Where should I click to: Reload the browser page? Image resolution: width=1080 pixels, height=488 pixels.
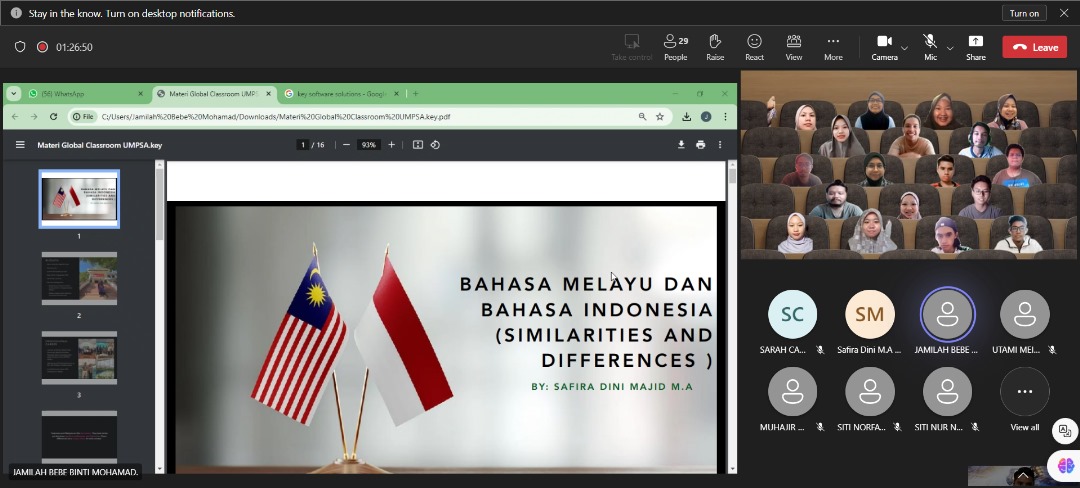tap(53, 116)
